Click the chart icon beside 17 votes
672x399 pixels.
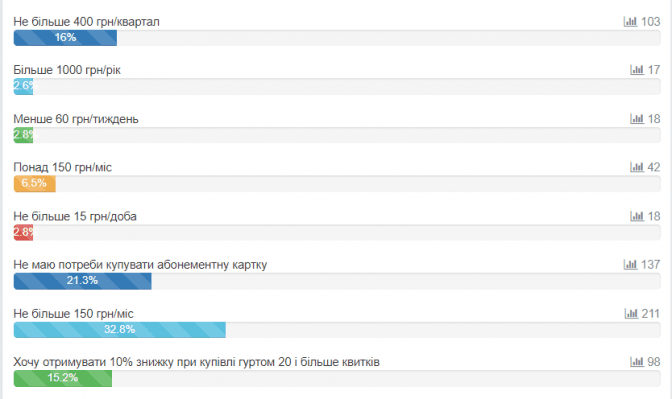point(637,69)
